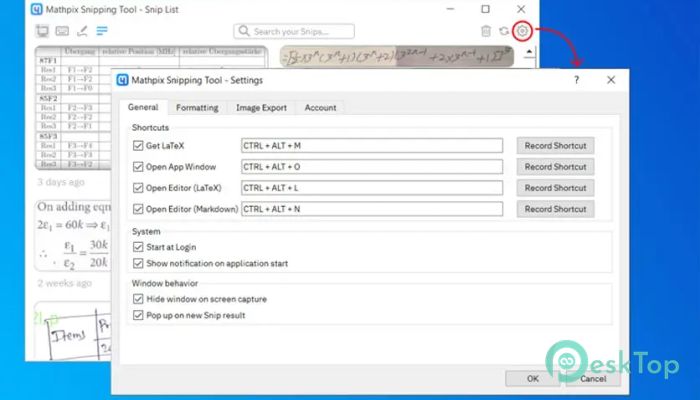Toggle the Open Editor (LaTeX) checkbox
700x400 pixels.
[x=138, y=188]
